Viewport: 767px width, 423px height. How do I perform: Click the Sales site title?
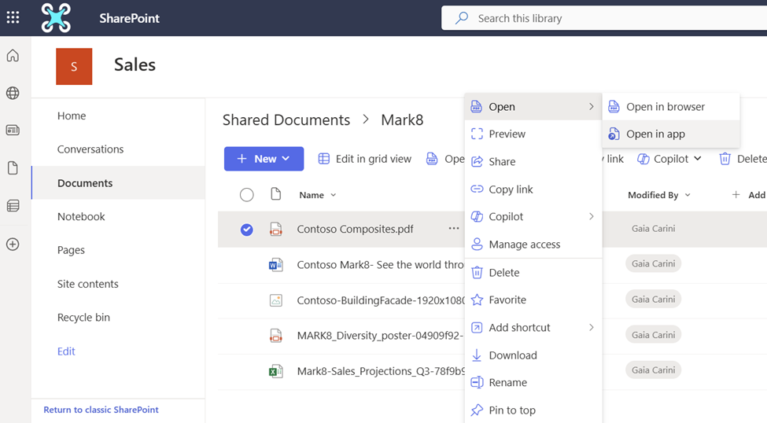(135, 65)
